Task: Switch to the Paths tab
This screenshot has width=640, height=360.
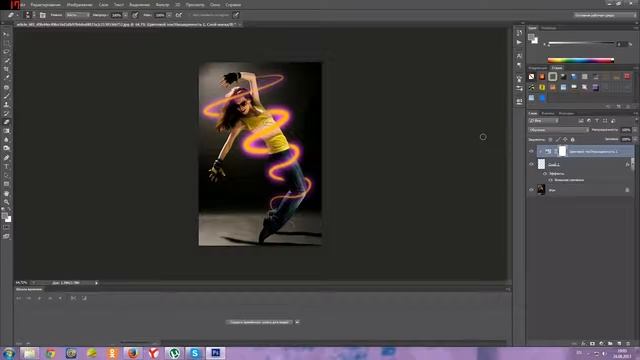Action: click(x=566, y=113)
